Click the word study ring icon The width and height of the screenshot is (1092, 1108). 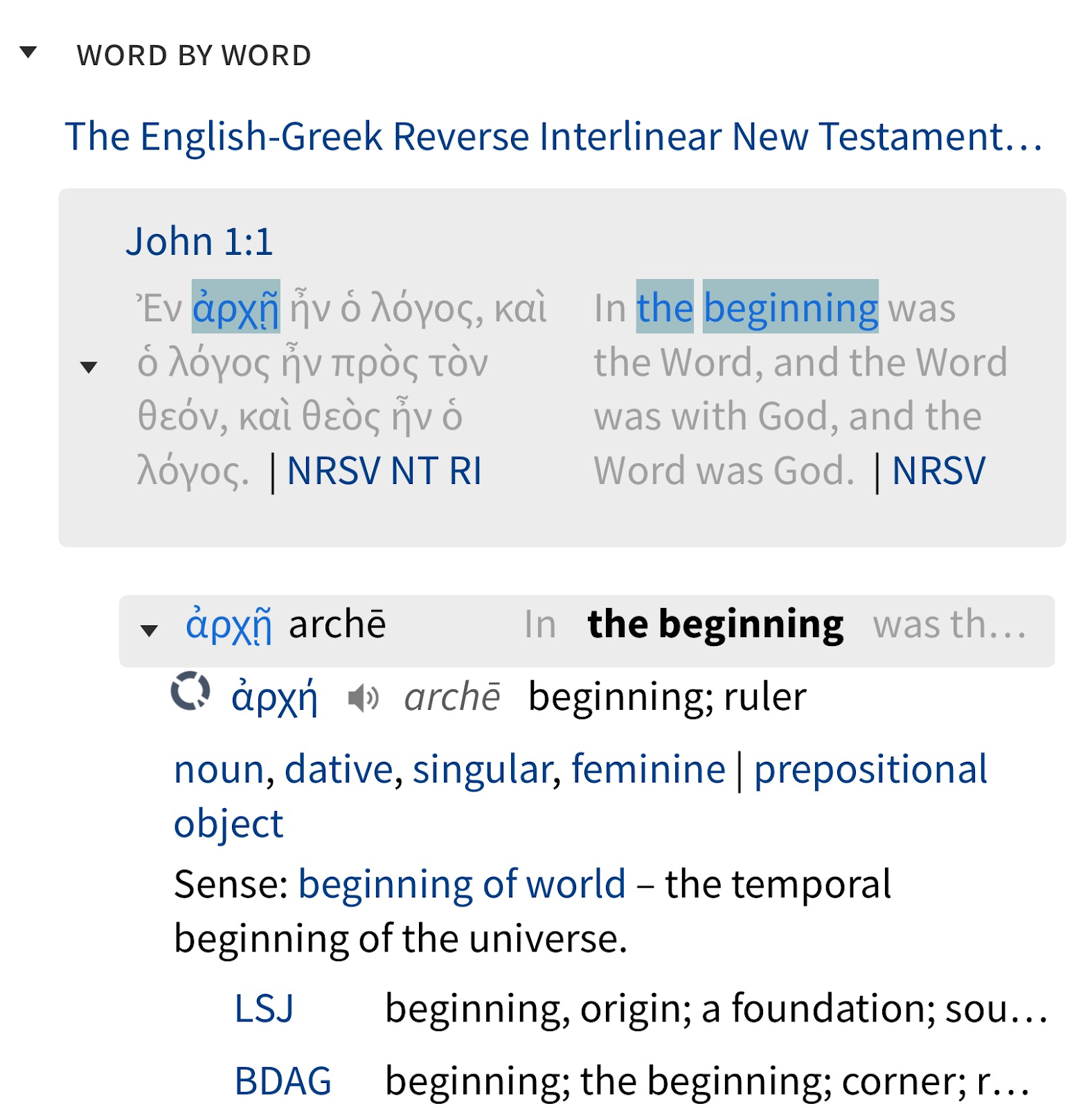[190, 691]
